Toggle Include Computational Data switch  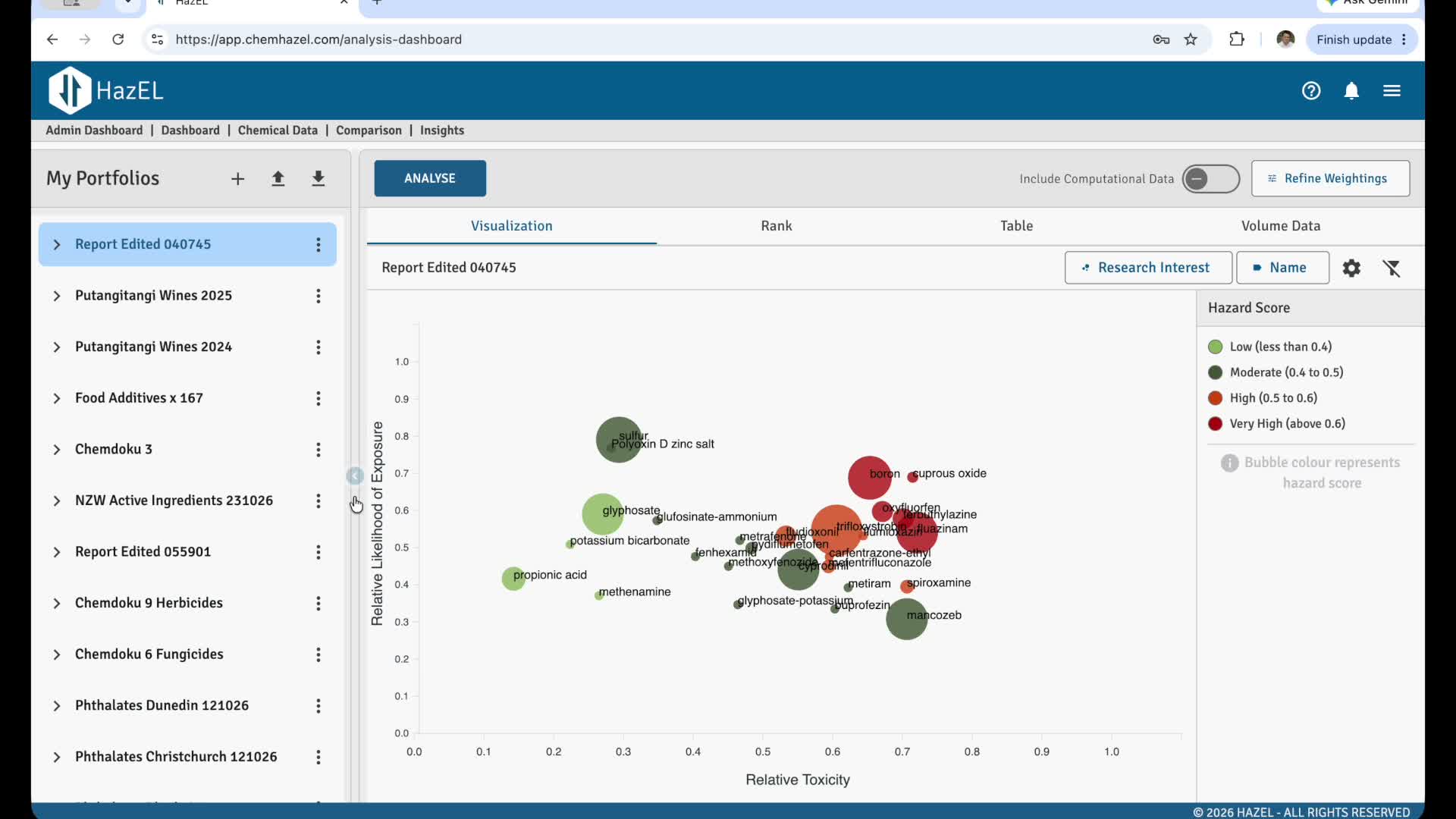tap(1210, 179)
